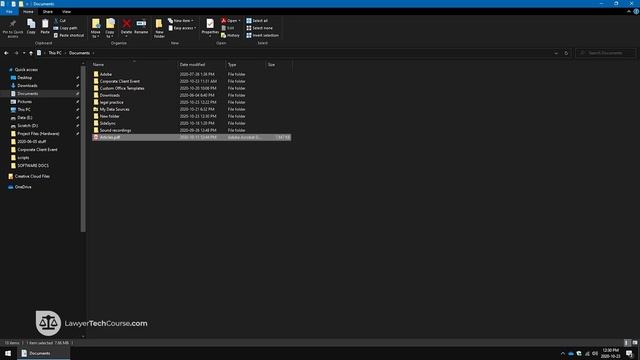Viewport: 640px width, 360px height.
Task: Click the Cut scissors command
Action: (60, 20)
